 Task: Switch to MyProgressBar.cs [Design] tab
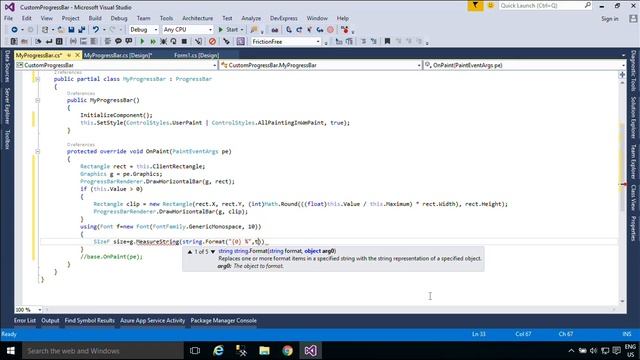coord(118,55)
